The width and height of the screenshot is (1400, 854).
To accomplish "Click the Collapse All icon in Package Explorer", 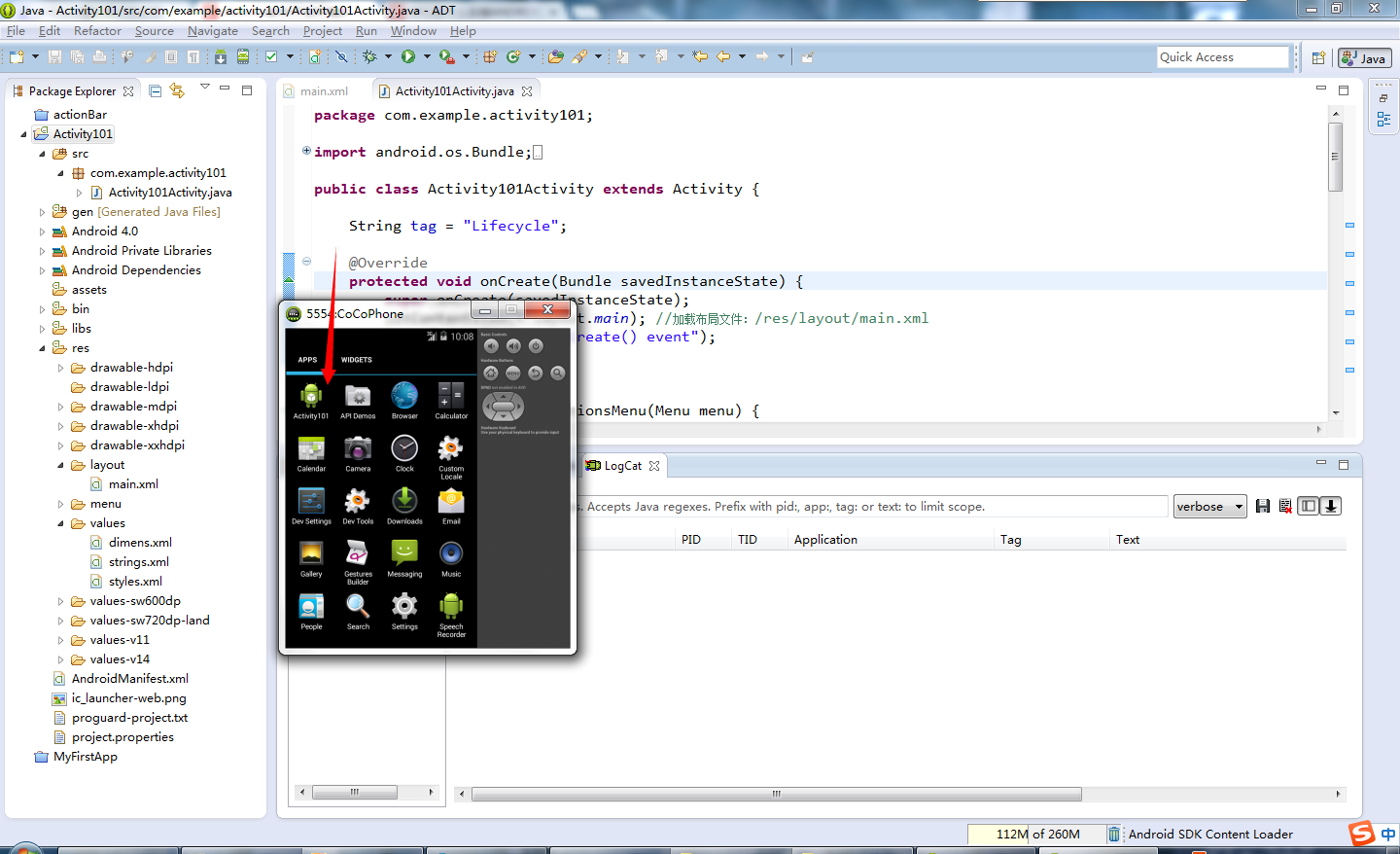I will pyautogui.click(x=155, y=90).
